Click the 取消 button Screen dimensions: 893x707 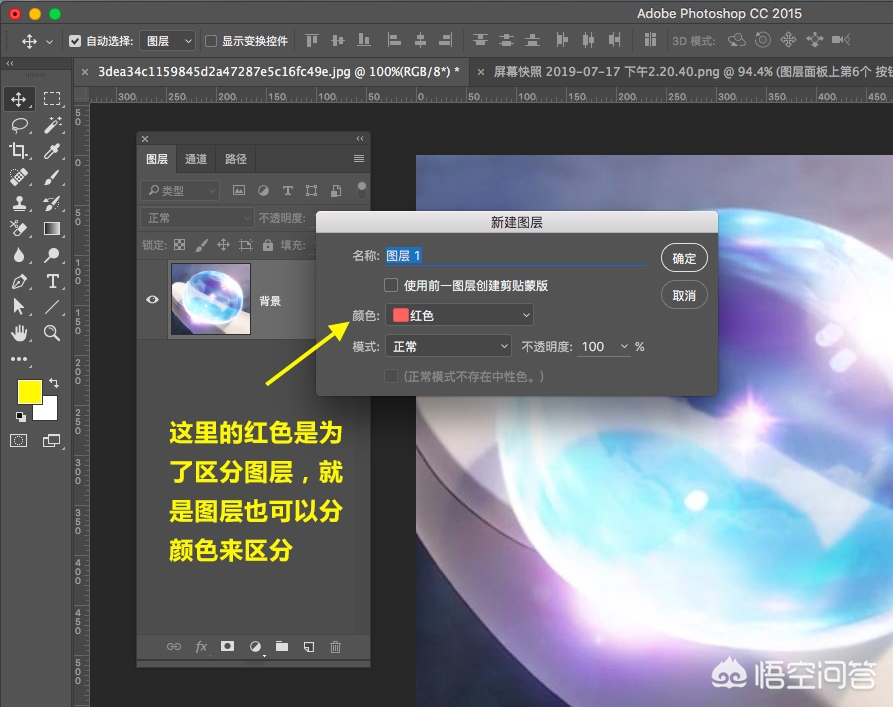click(x=683, y=294)
